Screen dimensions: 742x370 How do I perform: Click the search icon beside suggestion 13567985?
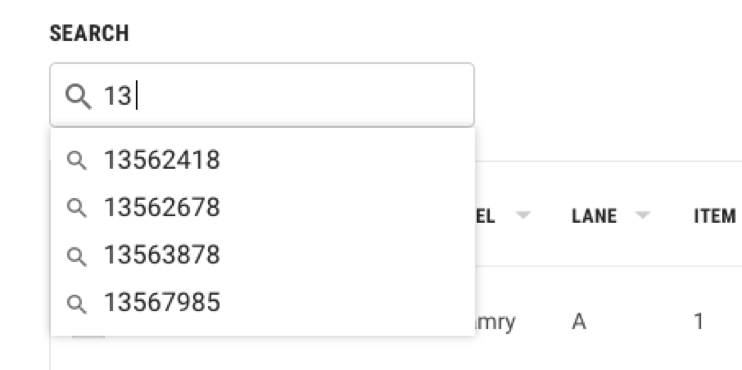point(77,303)
